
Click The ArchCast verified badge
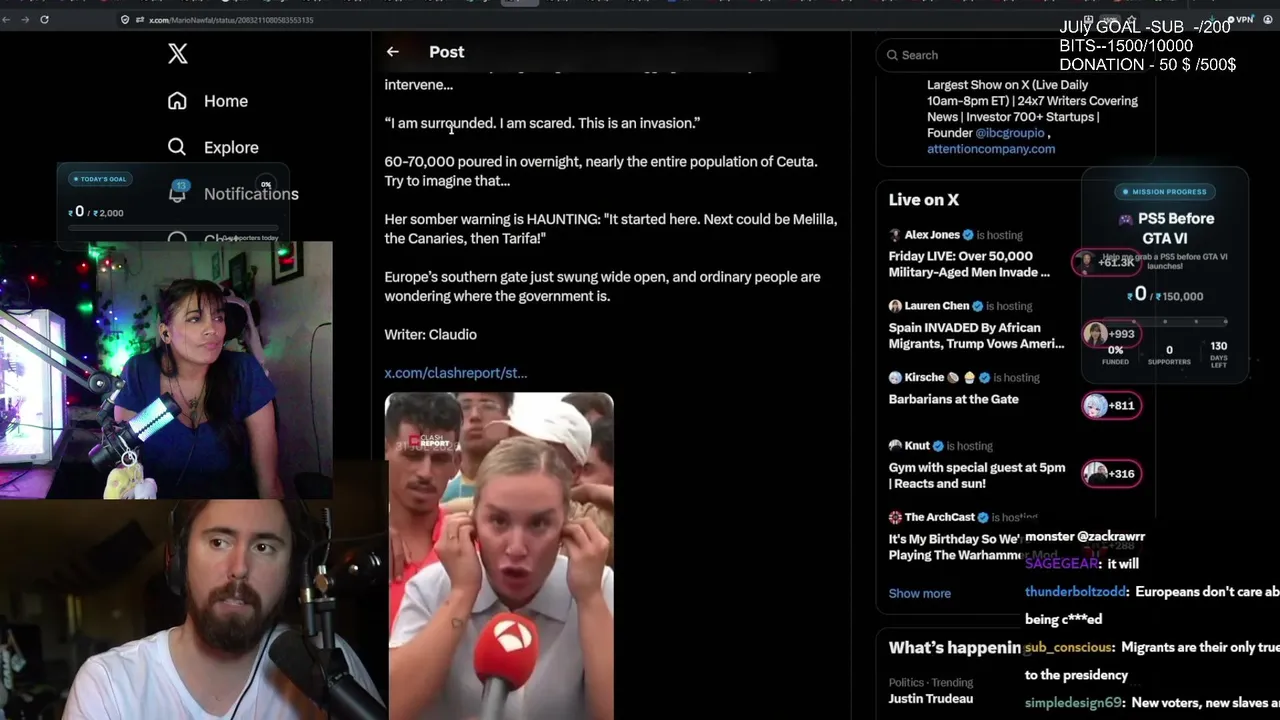pyautogui.click(x=983, y=517)
